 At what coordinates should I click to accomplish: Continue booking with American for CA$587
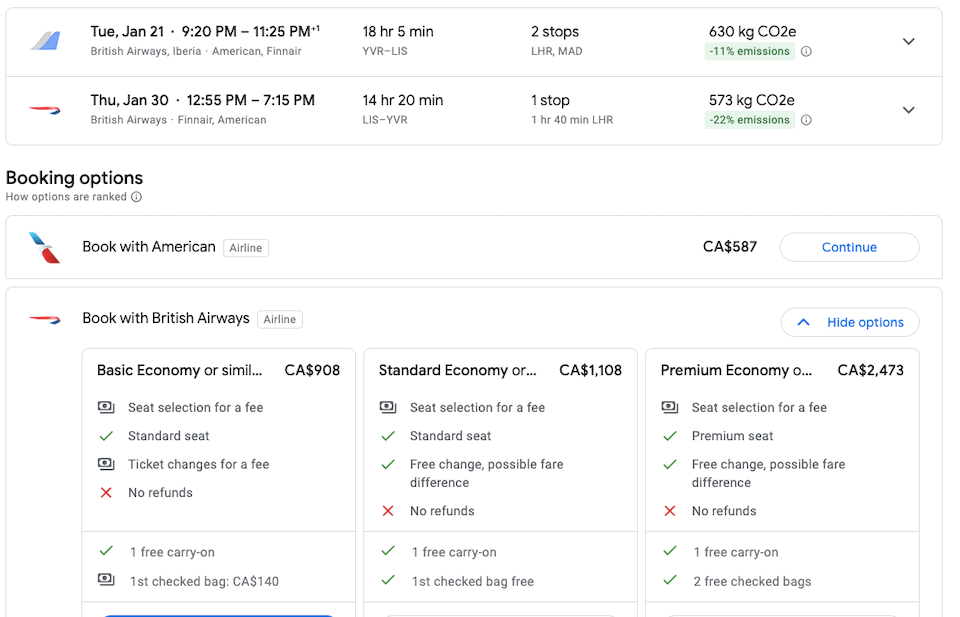point(849,247)
